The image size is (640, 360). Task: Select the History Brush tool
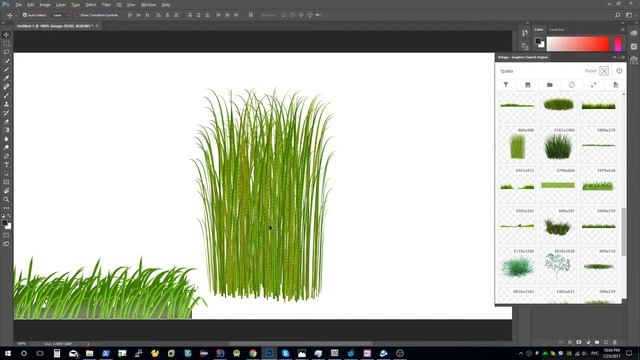coord(6,113)
